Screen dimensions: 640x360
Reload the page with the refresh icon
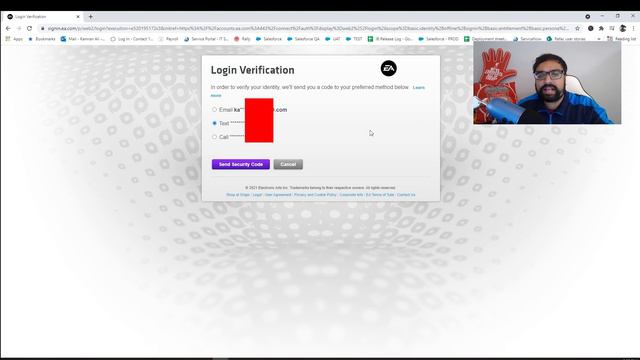[x=29, y=28]
